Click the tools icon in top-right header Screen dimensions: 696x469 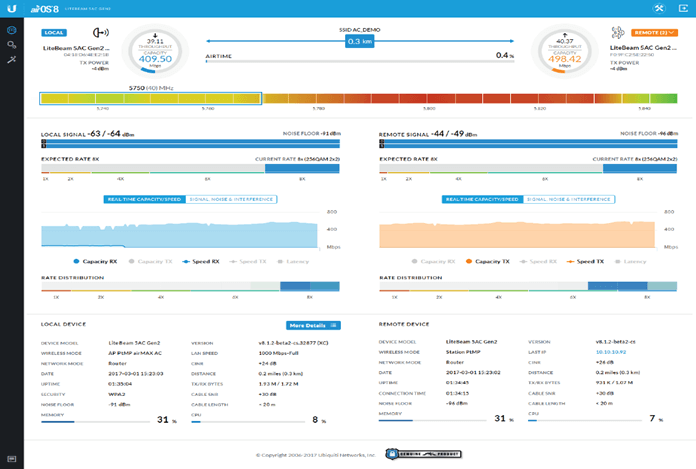coord(663,11)
